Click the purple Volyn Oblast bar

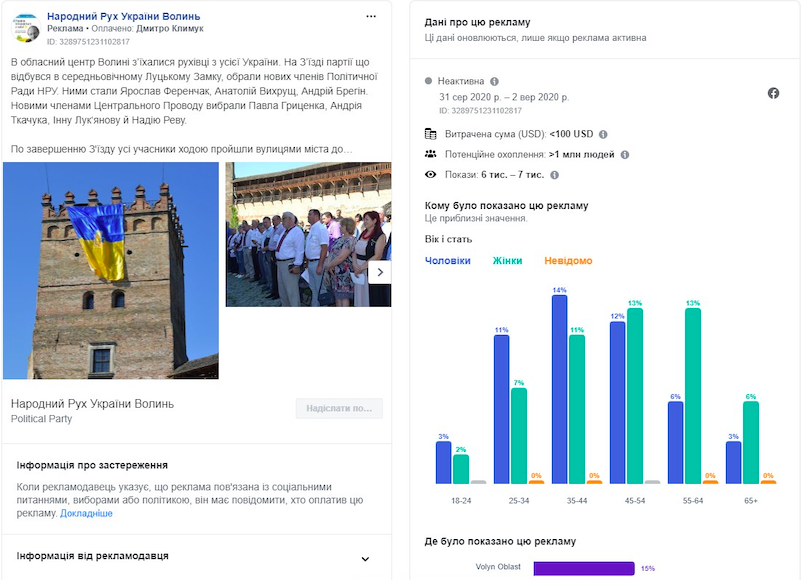click(x=583, y=568)
